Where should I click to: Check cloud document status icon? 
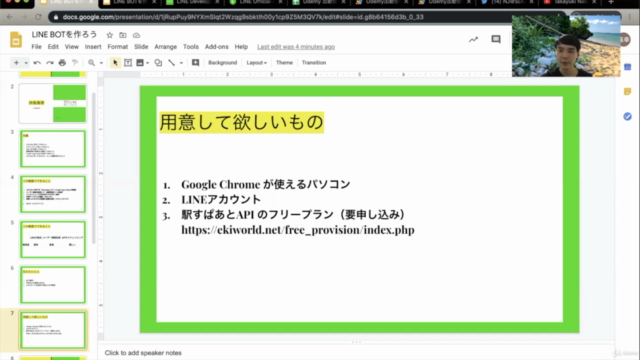click(x=136, y=35)
